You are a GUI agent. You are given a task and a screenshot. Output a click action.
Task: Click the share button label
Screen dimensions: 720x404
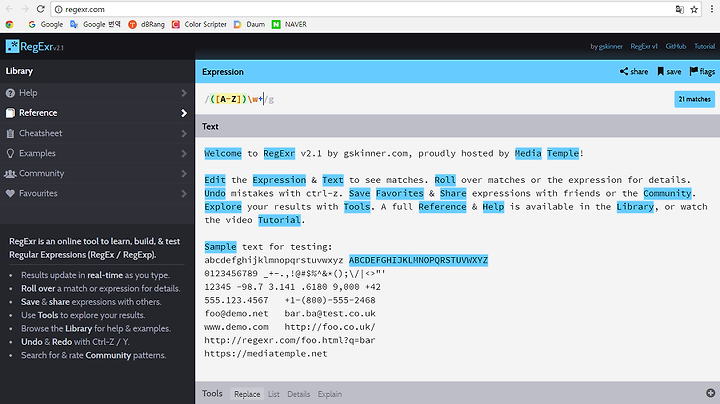pos(639,71)
